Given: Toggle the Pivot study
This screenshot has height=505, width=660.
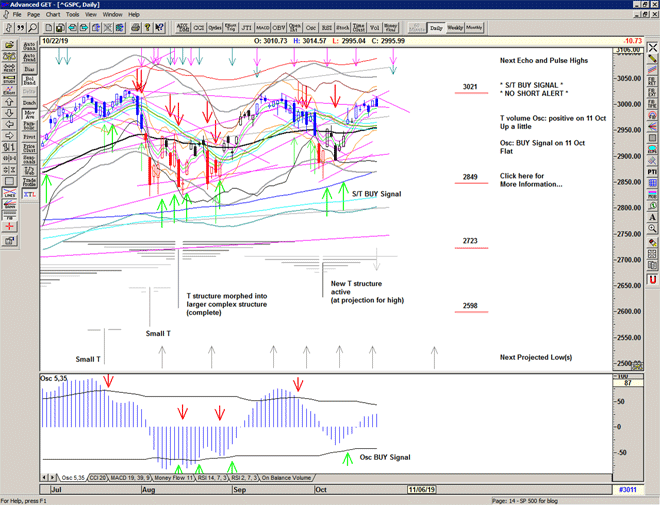Looking at the screenshot, I should 29,137.
